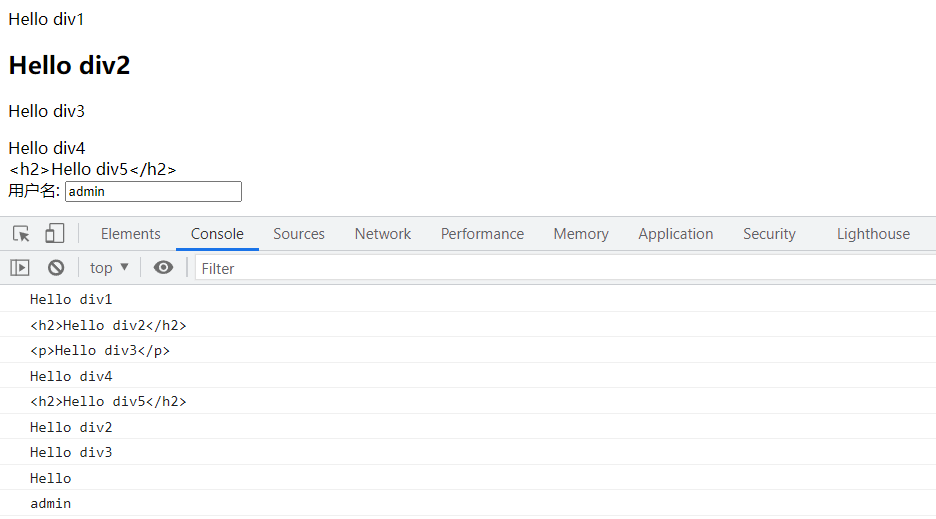936x519 pixels.
Task: Select the Security tab
Action: tap(769, 234)
